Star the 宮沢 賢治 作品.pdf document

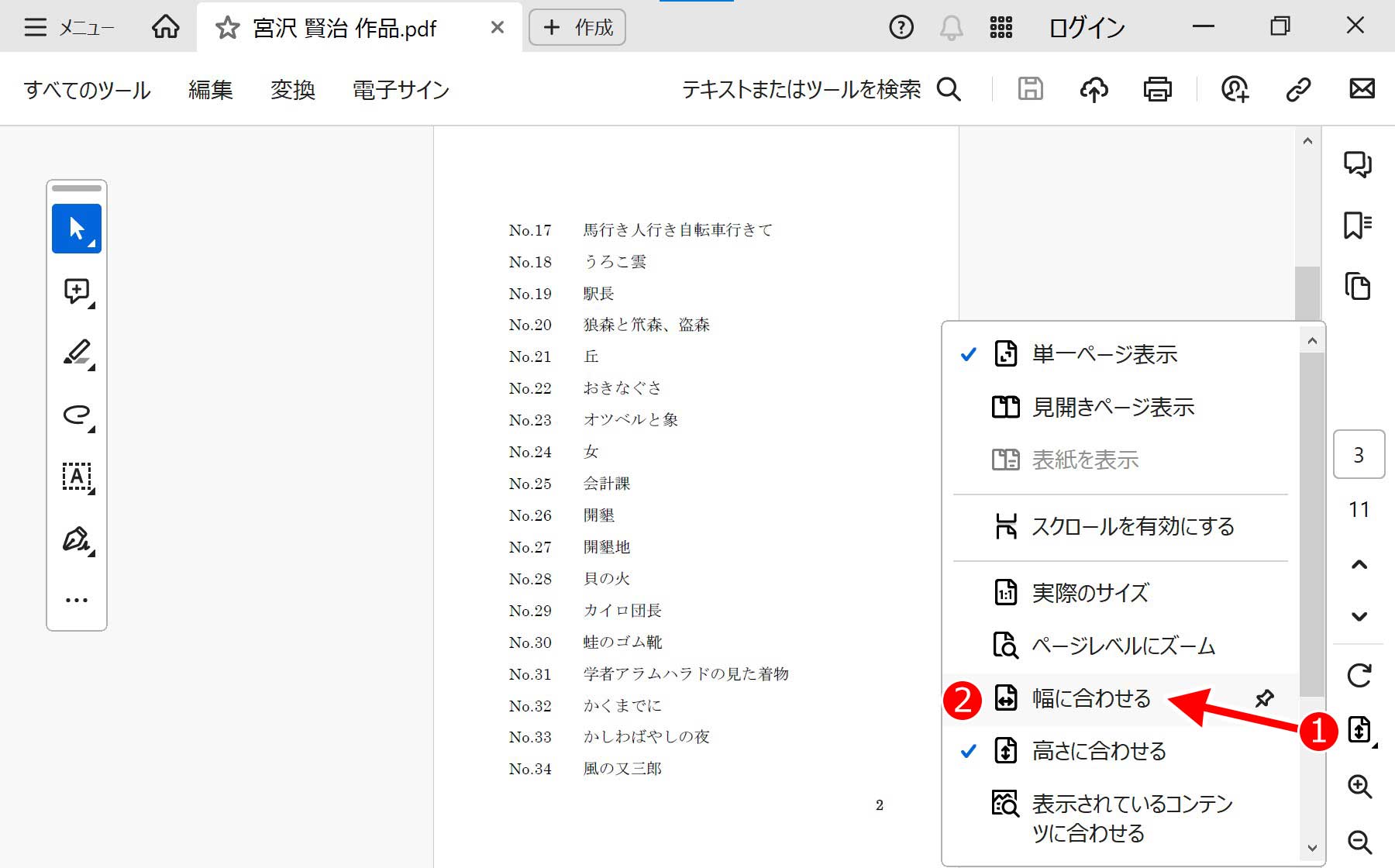tap(227, 29)
